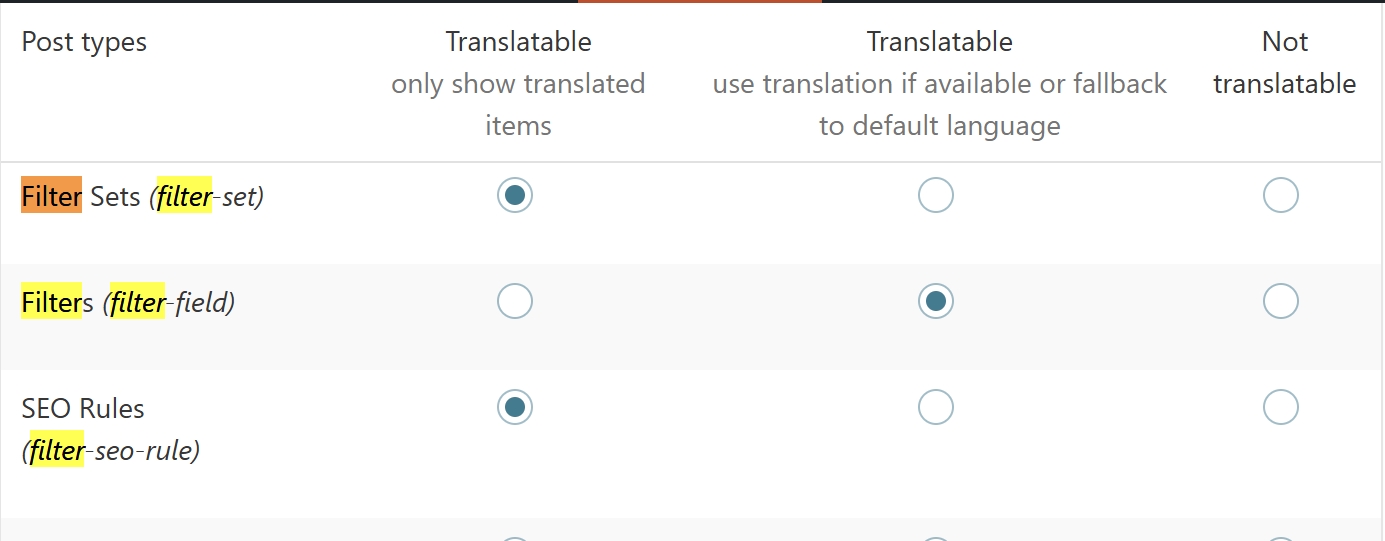Image resolution: width=1385 pixels, height=541 pixels.
Task: Click the 'Post types' column header
Action: [84, 42]
